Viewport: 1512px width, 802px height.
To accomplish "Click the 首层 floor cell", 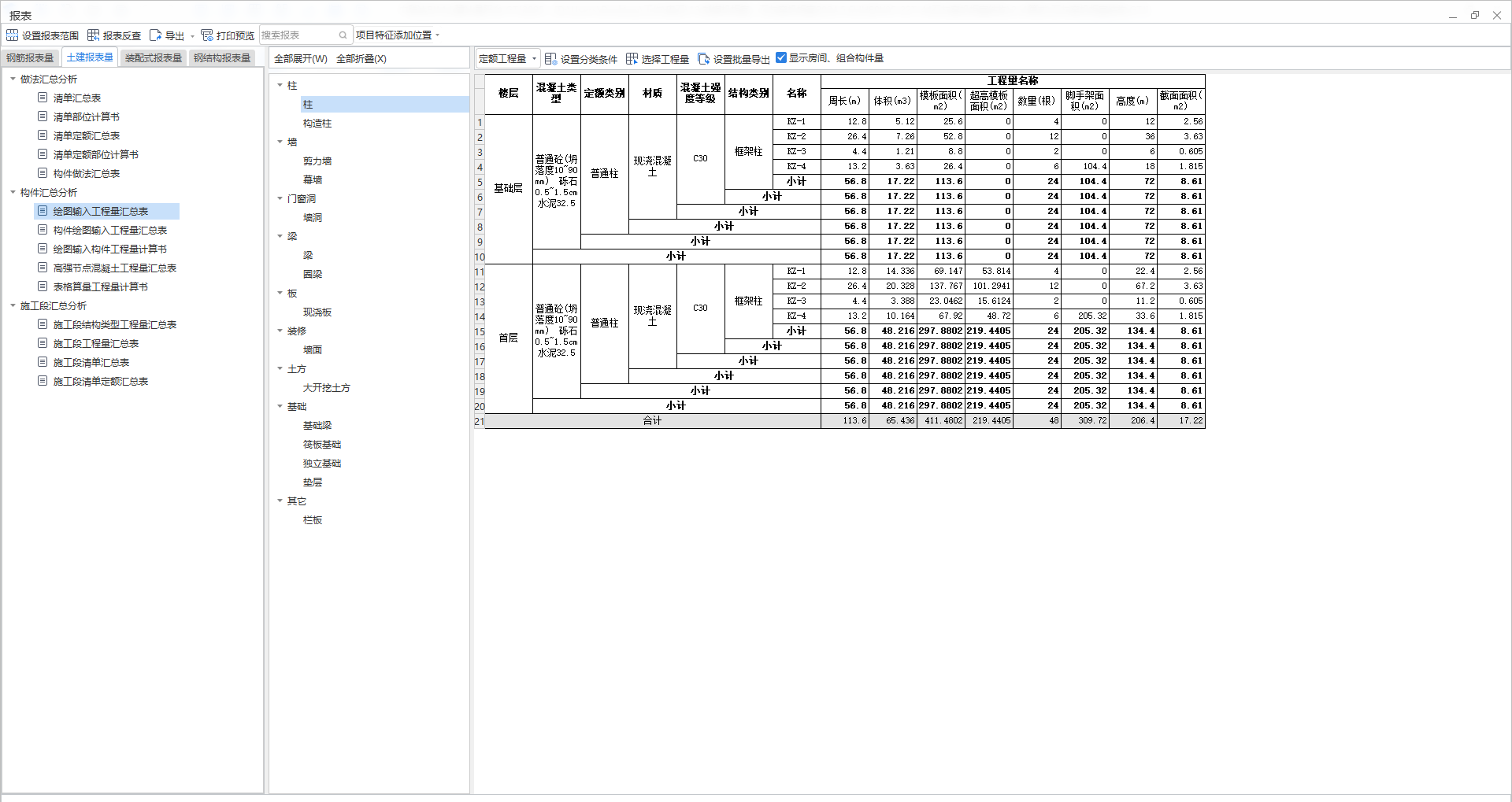I will tap(509, 338).
